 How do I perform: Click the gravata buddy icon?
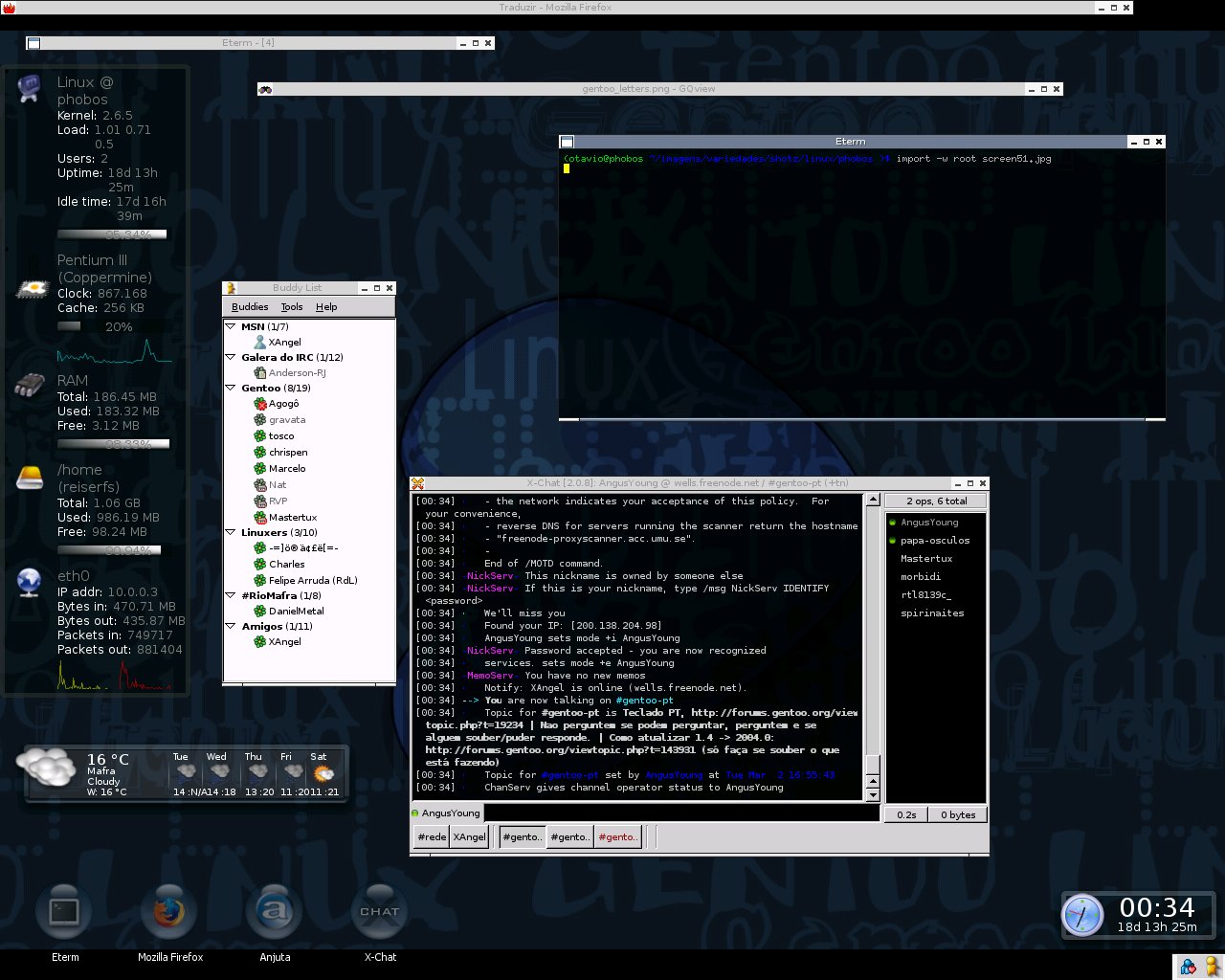pos(259,419)
